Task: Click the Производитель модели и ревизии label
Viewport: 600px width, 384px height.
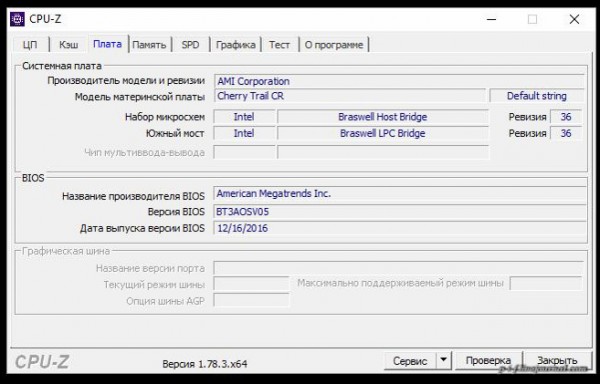Action: coord(126,81)
